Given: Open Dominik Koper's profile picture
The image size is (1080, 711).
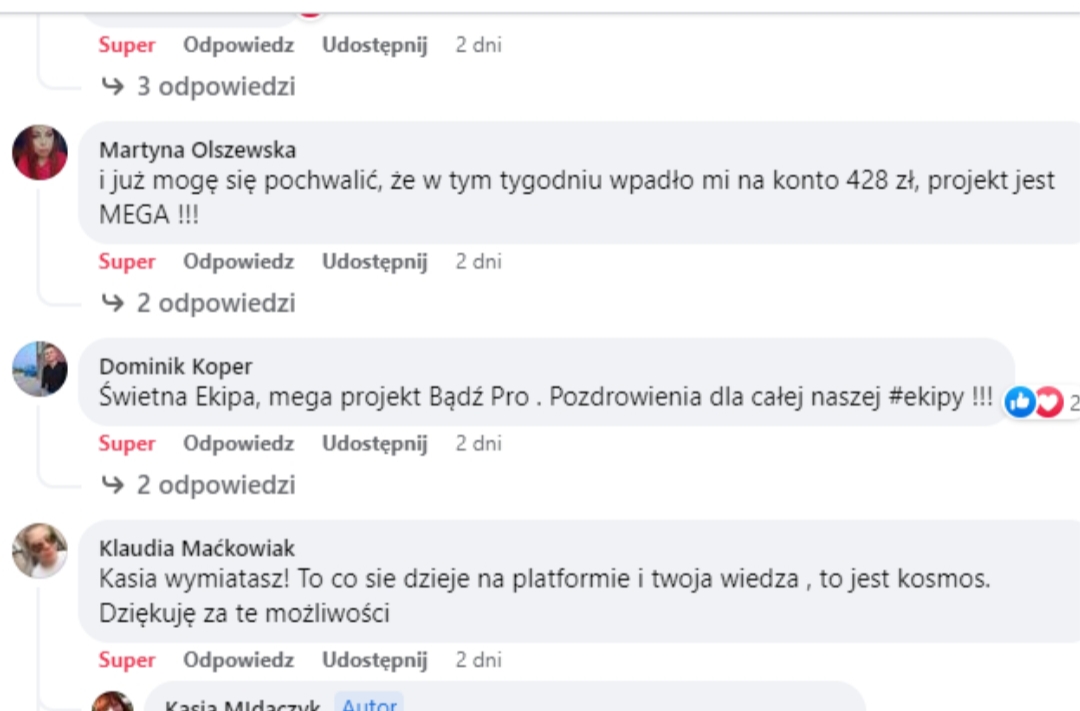Looking at the screenshot, I should 40,369.
